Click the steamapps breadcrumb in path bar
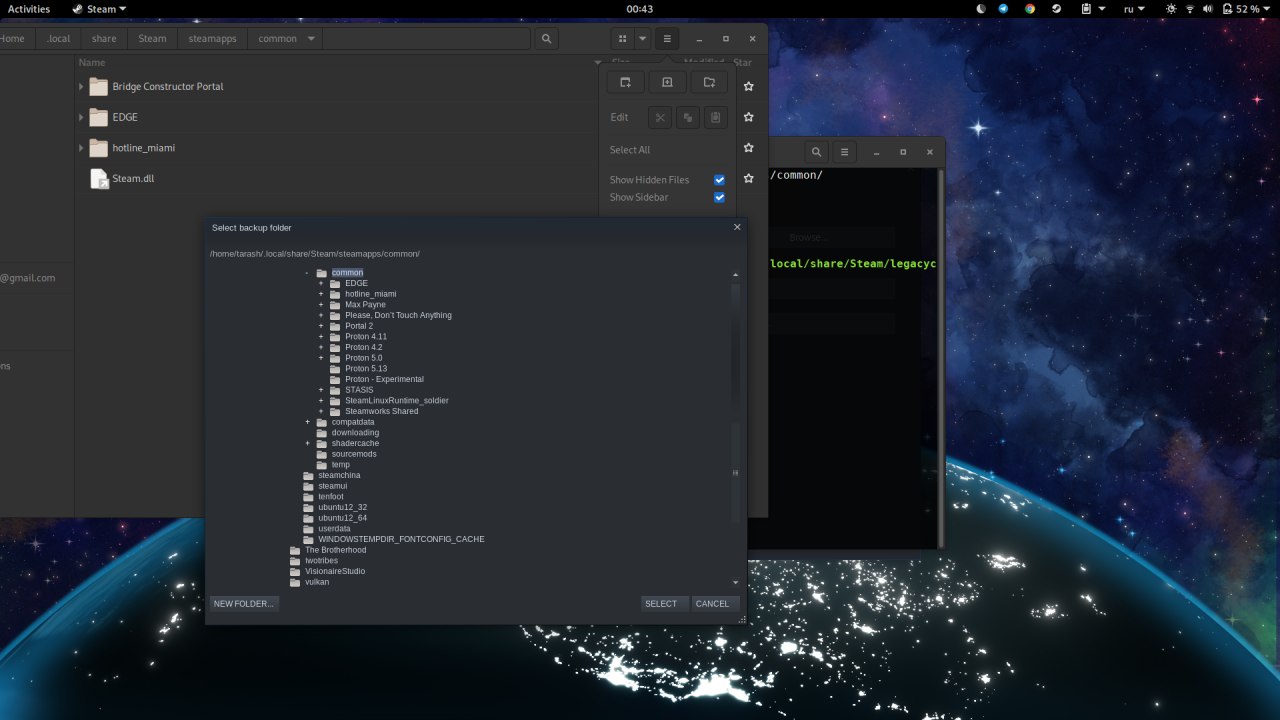The height and width of the screenshot is (720, 1280). coord(211,39)
